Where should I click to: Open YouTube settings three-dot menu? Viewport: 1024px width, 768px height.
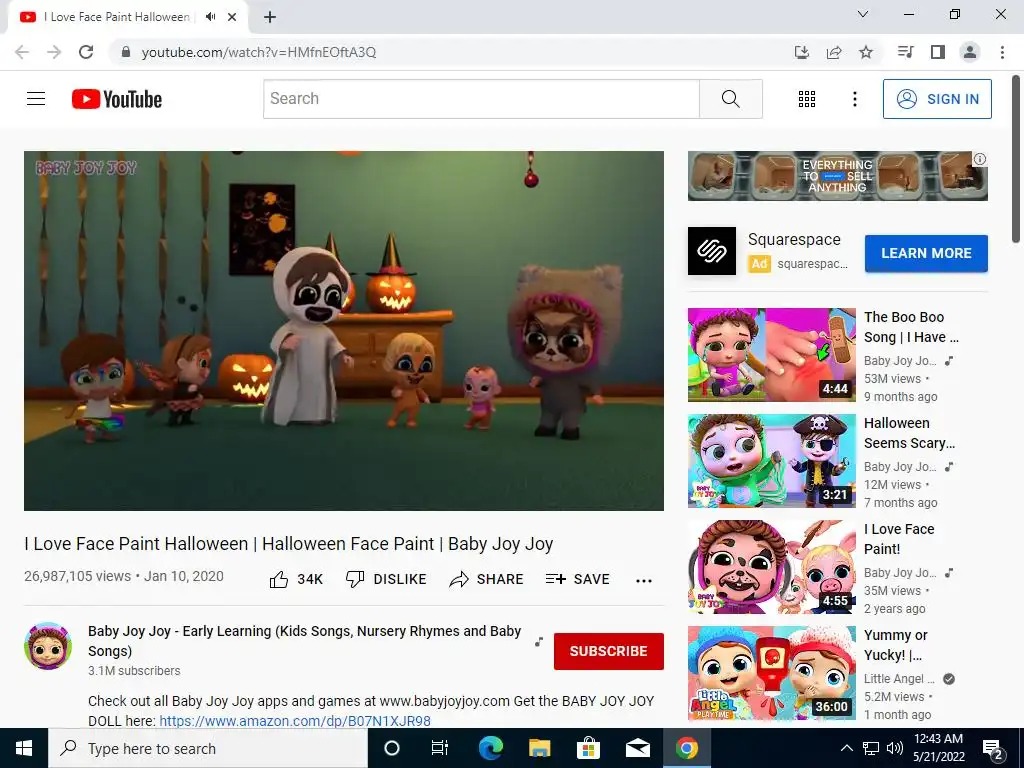[854, 99]
